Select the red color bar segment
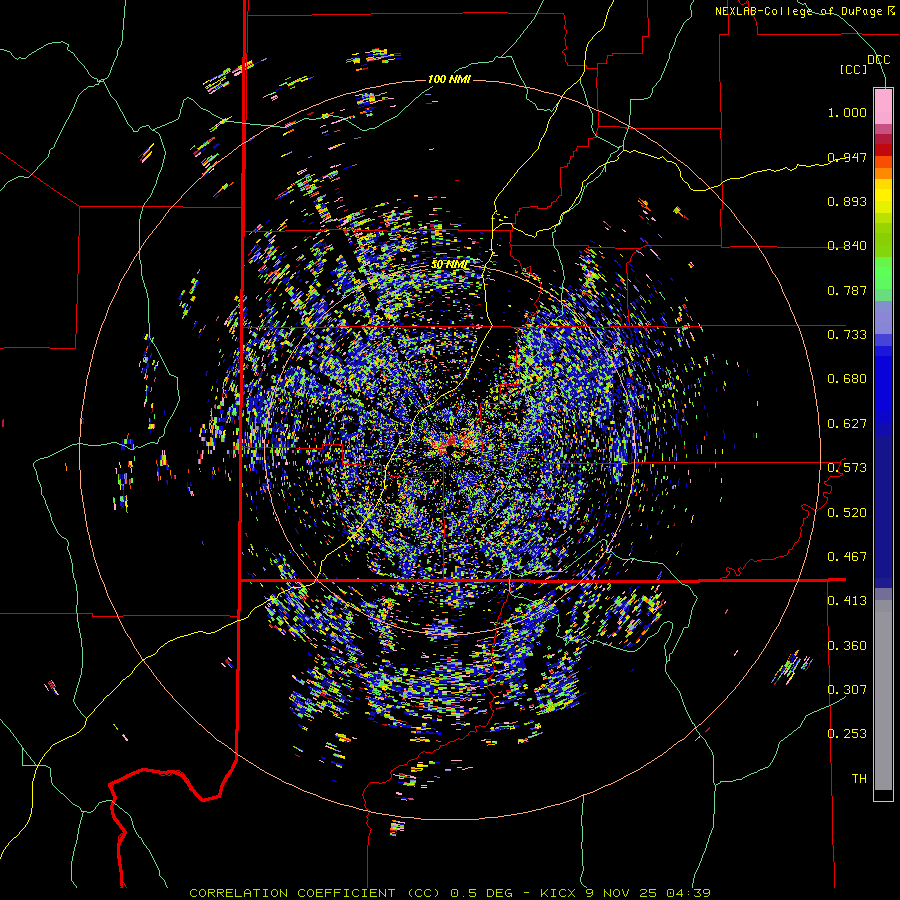 click(883, 149)
